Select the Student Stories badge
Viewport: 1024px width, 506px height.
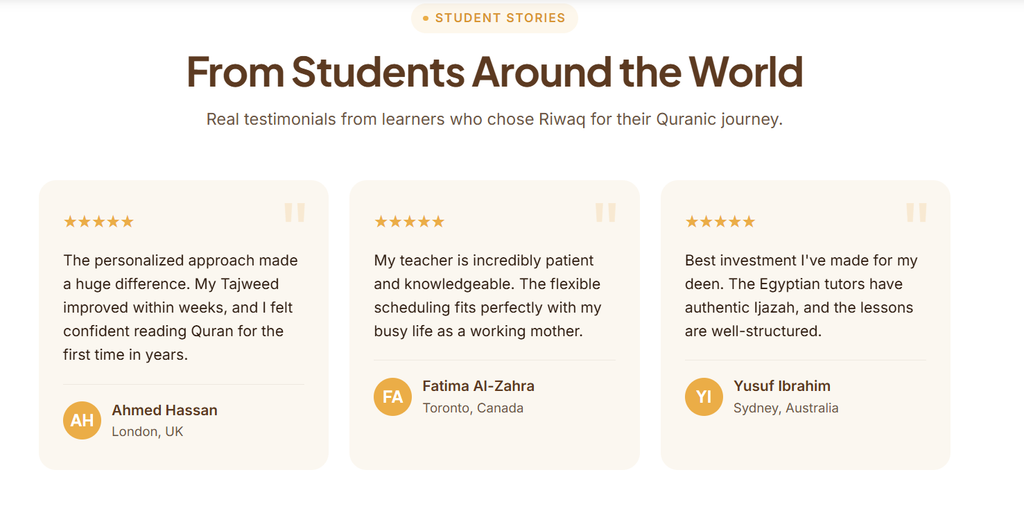coord(494,18)
